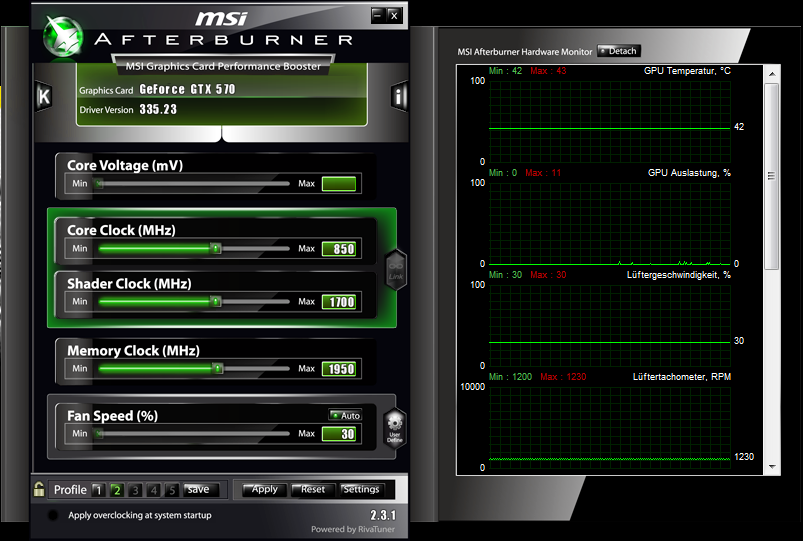The width and height of the screenshot is (803, 541).
Task: Enable Apply overclocking at system startup
Action: click(53, 515)
